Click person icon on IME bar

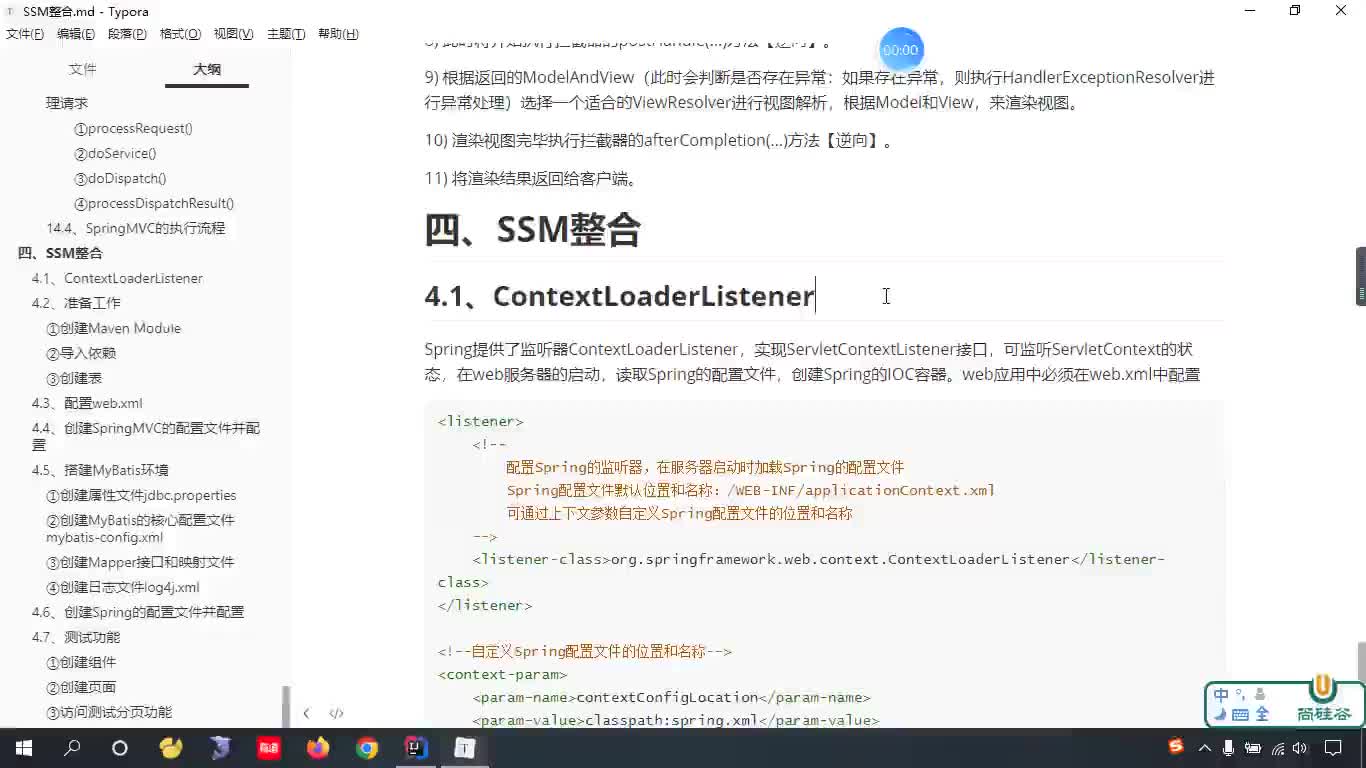point(1260,694)
